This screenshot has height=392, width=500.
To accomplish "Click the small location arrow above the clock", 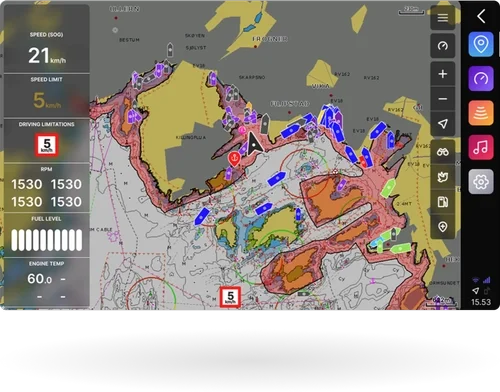I will 476,291.
